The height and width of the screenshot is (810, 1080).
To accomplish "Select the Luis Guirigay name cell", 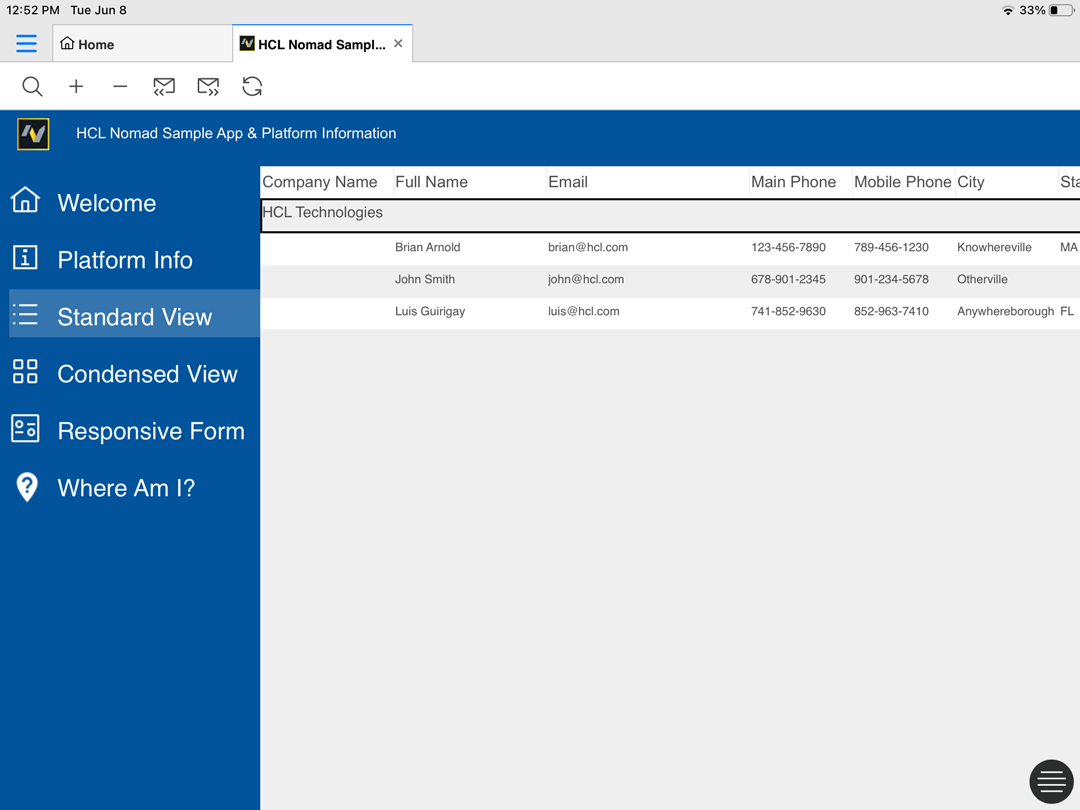I will [430, 311].
